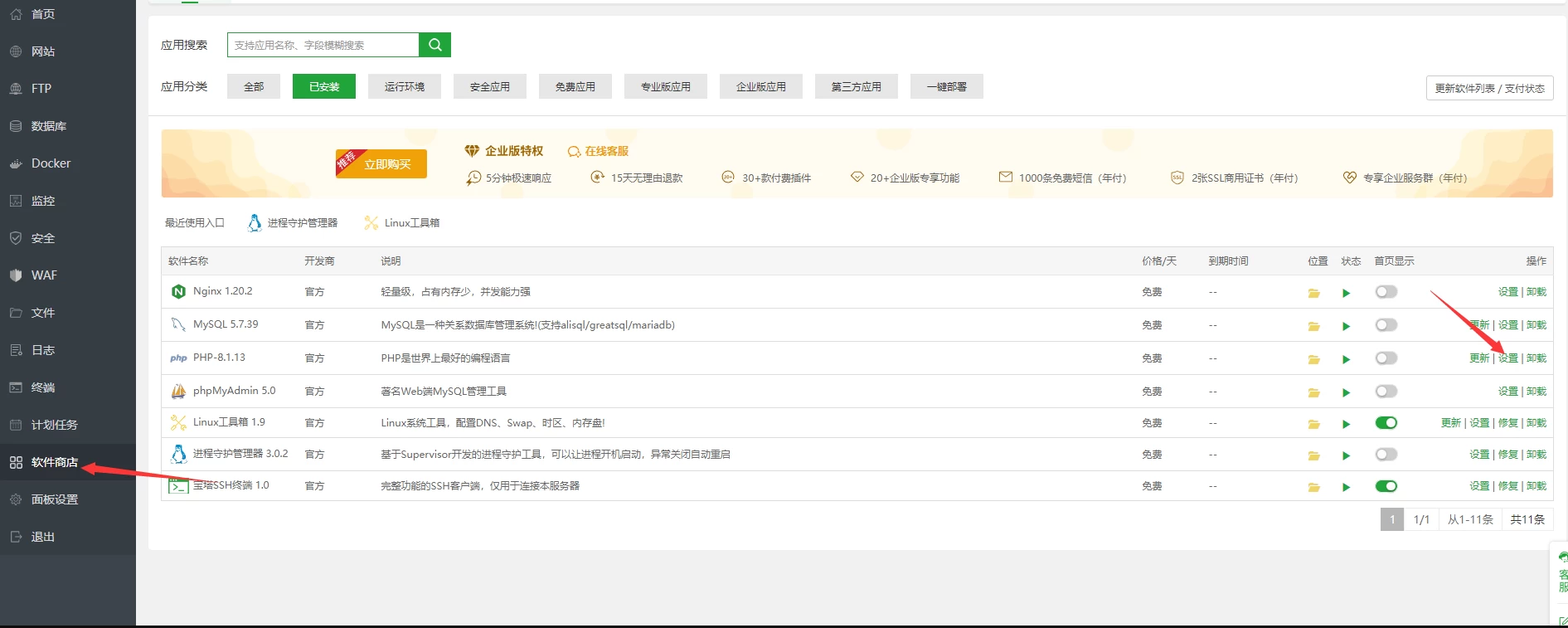The width and height of the screenshot is (1568, 628).
Task: Toggle MySQL homepage display switch
Action: pyautogui.click(x=1386, y=324)
